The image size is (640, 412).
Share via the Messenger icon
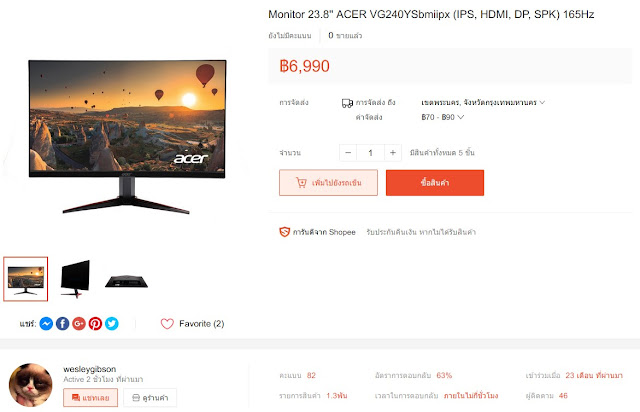pos(46,324)
